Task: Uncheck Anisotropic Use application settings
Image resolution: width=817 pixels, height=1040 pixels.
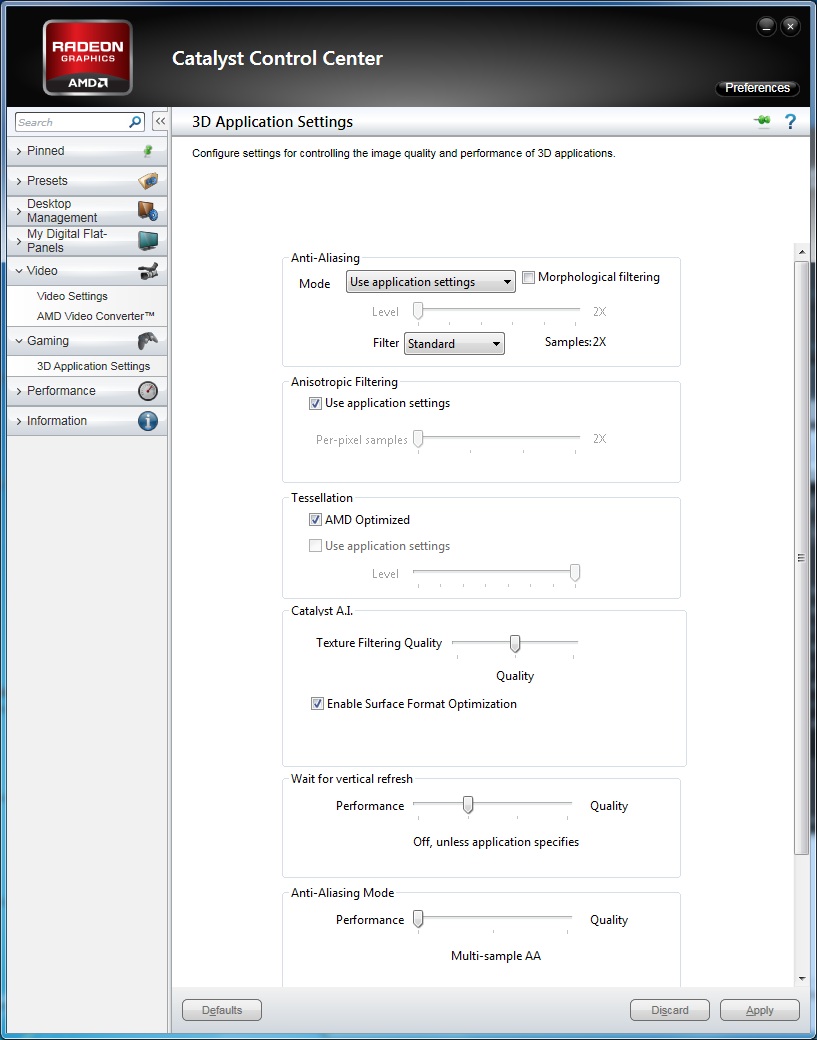Action: [316, 403]
